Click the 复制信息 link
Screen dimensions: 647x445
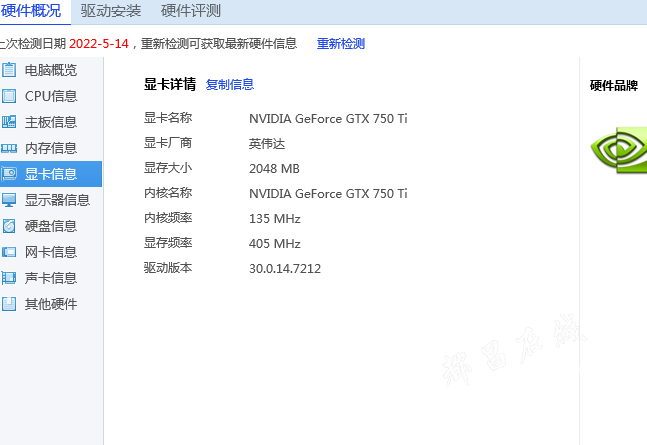tap(230, 84)
